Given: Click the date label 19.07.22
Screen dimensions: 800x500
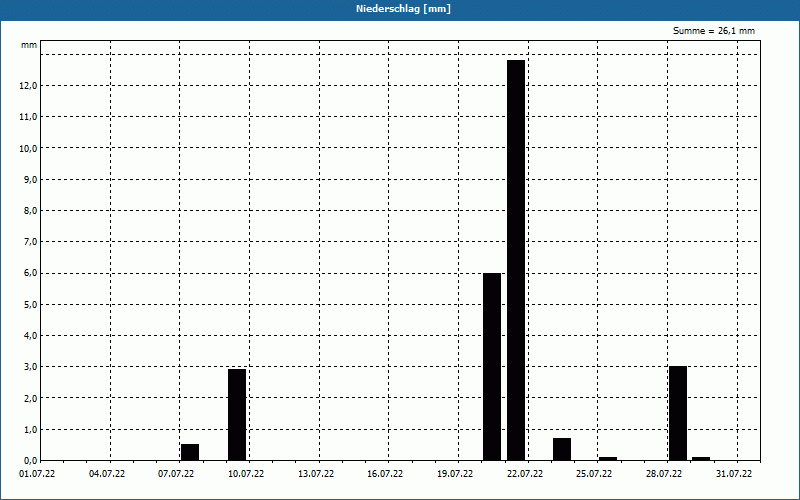Looking at the screenshot, I should point(455,474).
